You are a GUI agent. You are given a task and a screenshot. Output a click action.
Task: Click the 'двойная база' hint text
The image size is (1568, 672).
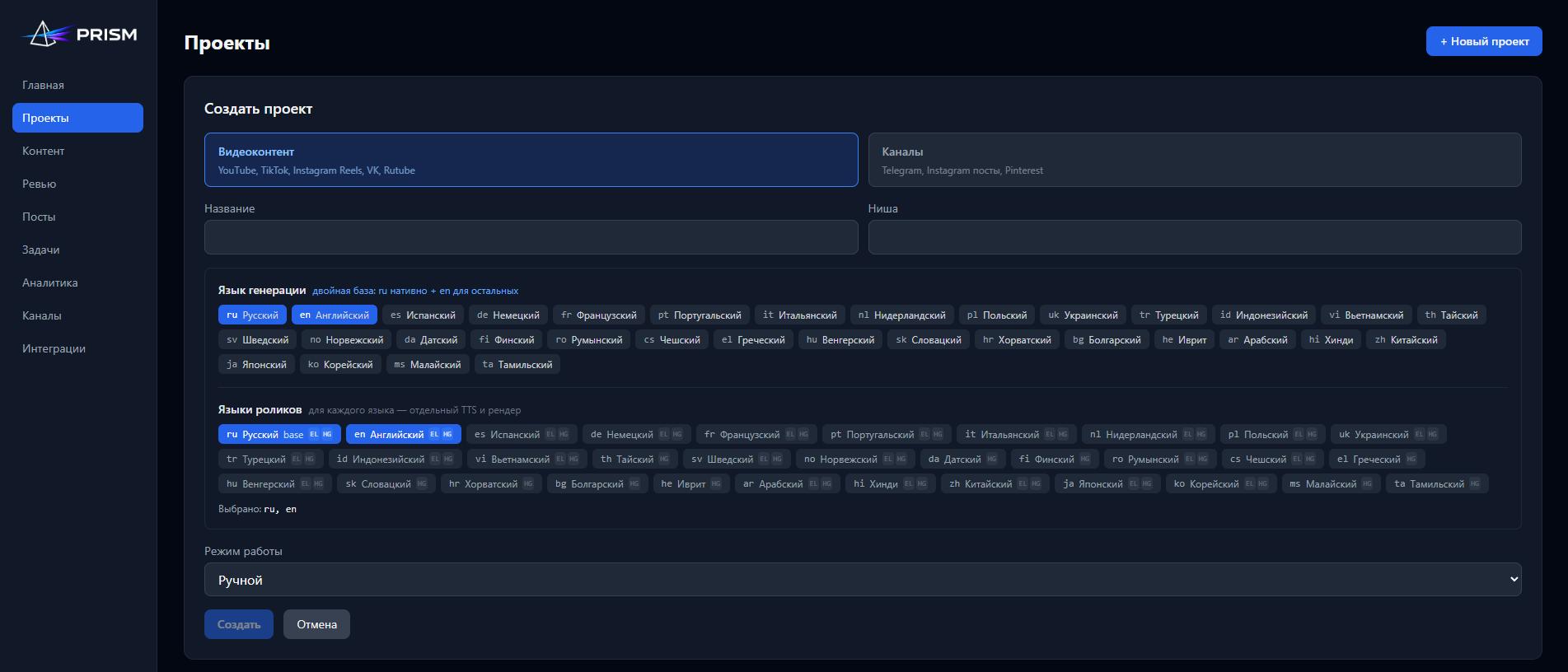(415, 291)
